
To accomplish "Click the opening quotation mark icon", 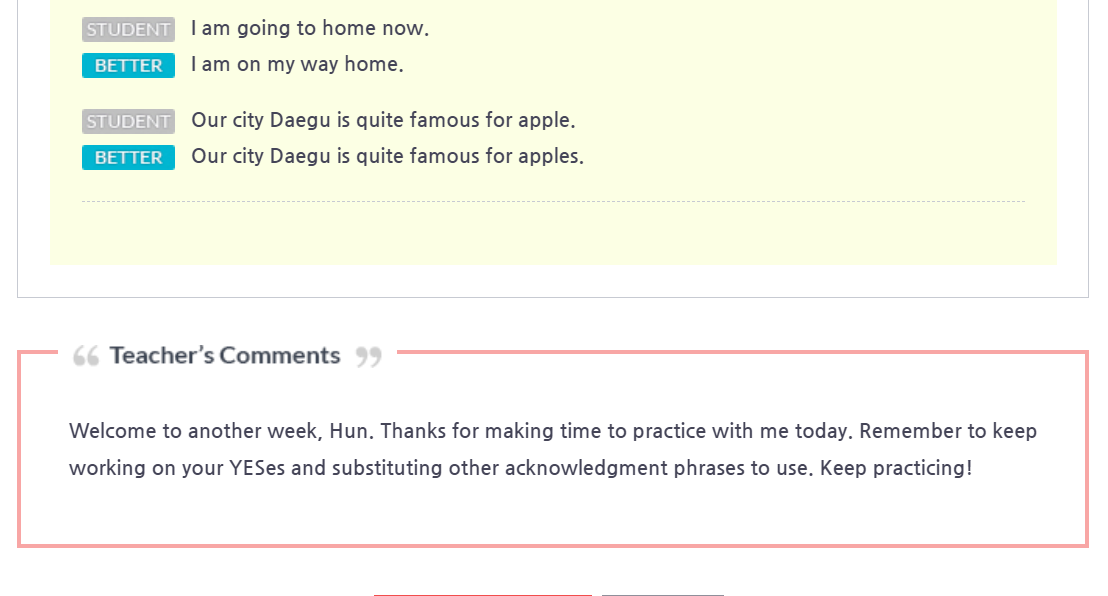I will 86,356.
